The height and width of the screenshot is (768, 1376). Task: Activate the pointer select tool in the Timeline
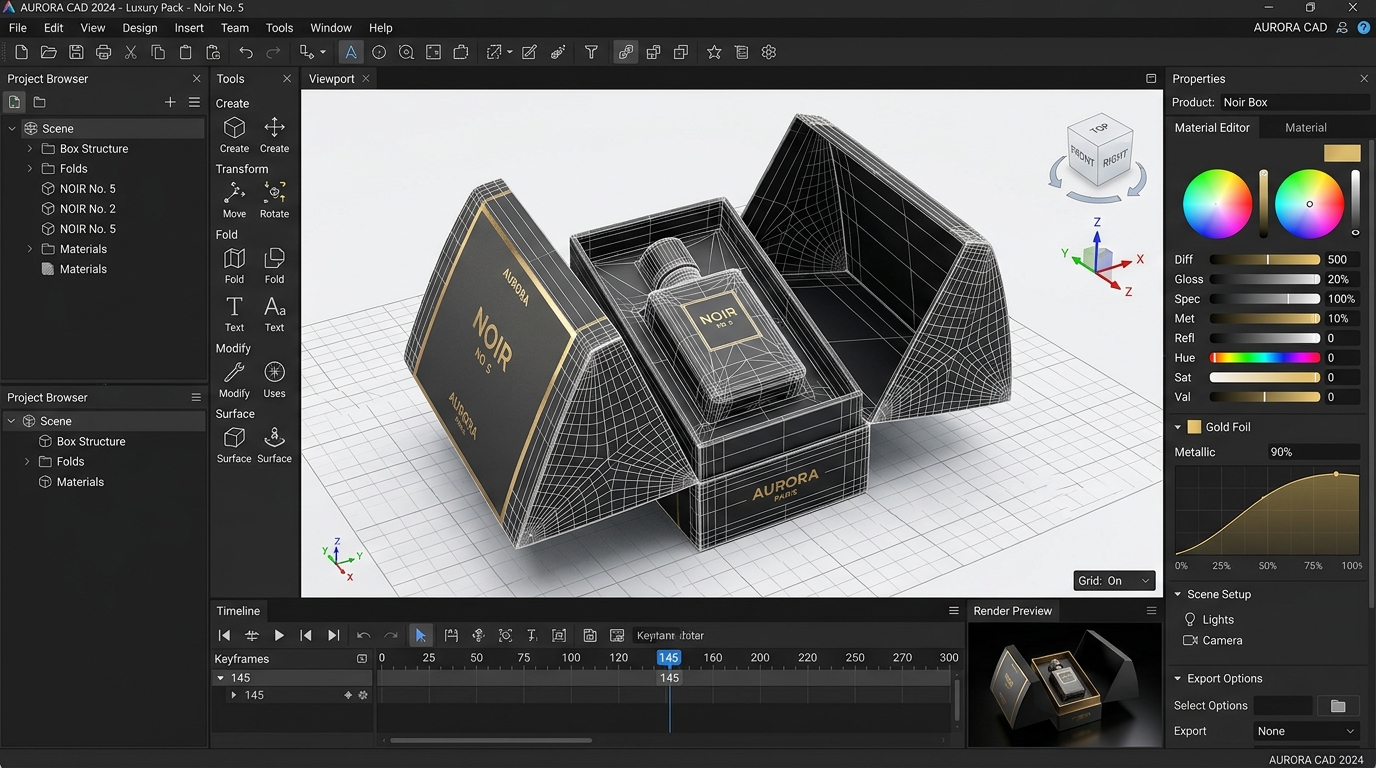tap(421, 635)
